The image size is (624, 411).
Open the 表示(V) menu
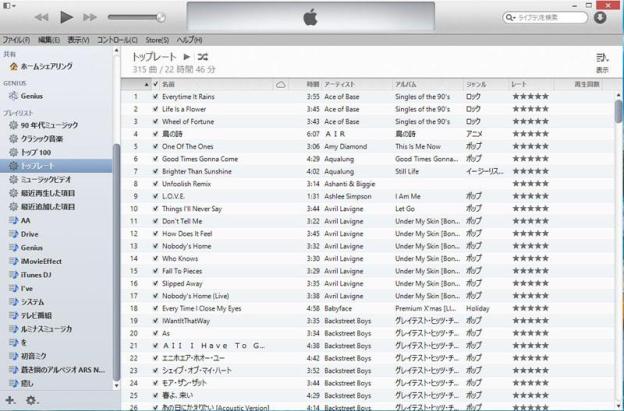(x=78, y=40)
